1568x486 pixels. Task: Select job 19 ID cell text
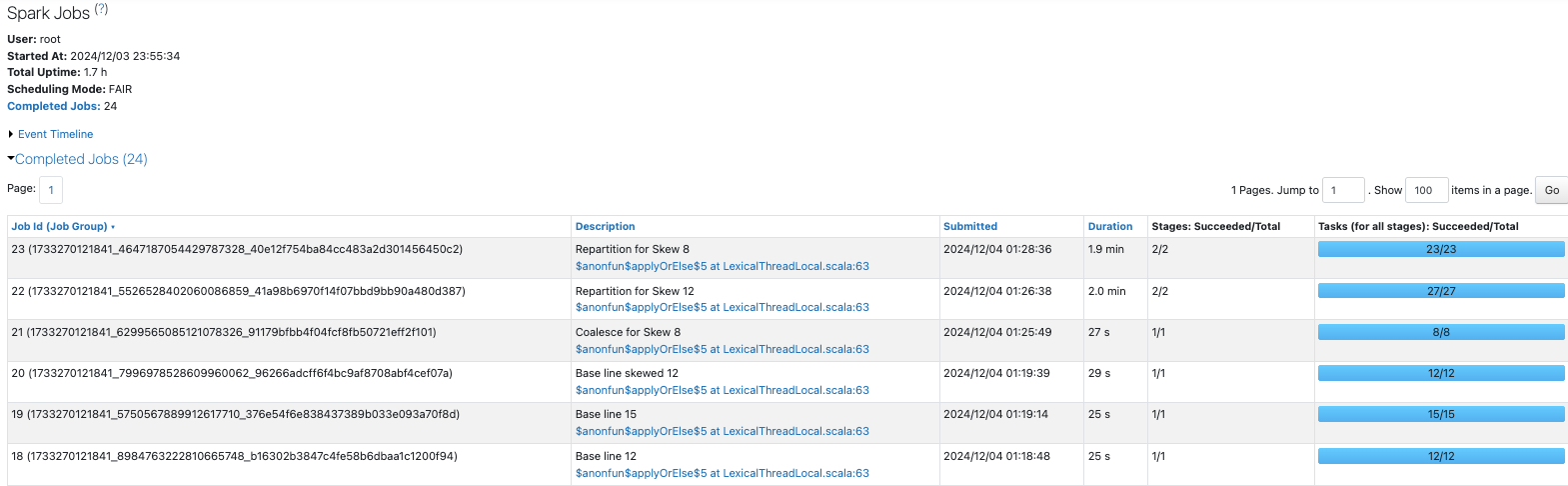(x=236, y=414)
